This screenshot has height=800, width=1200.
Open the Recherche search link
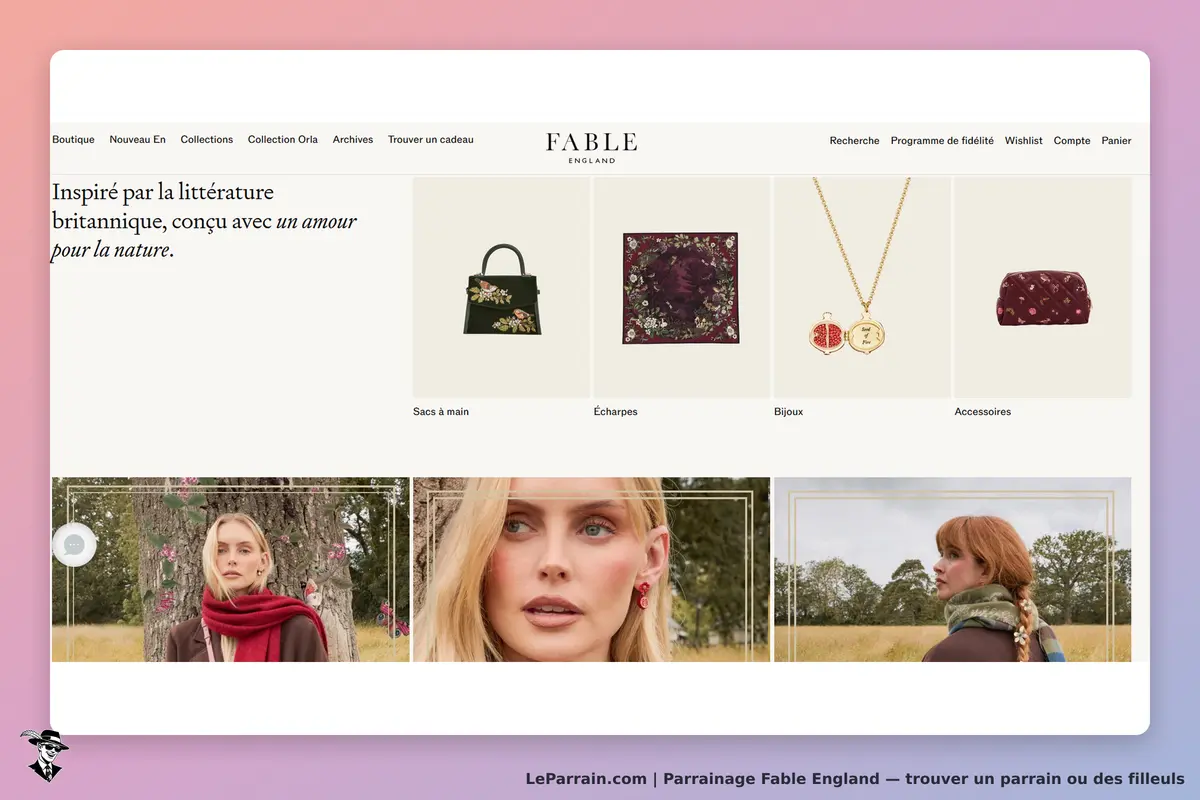(854, 141)
